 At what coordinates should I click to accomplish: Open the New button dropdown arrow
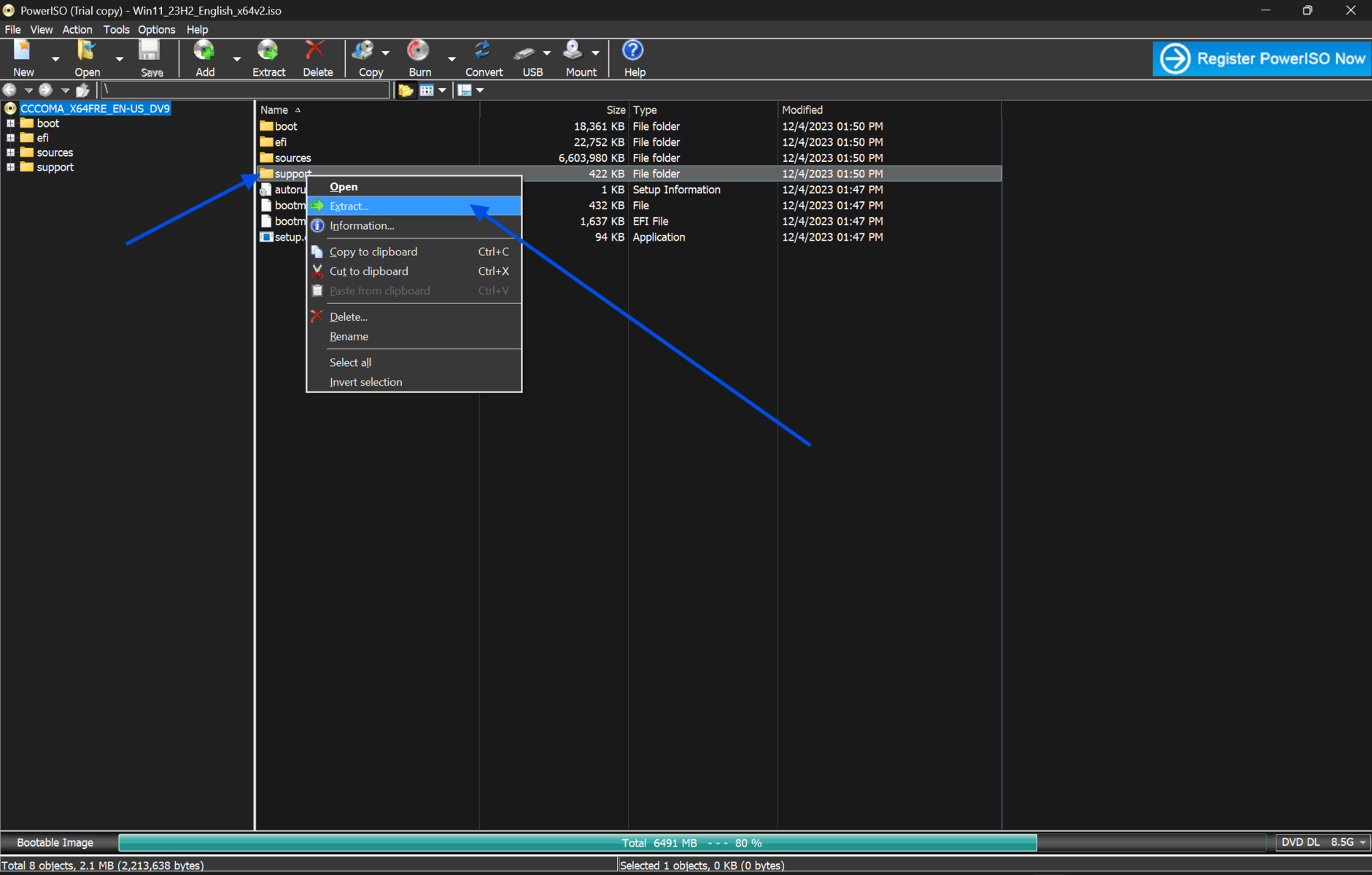click(55, 59)
